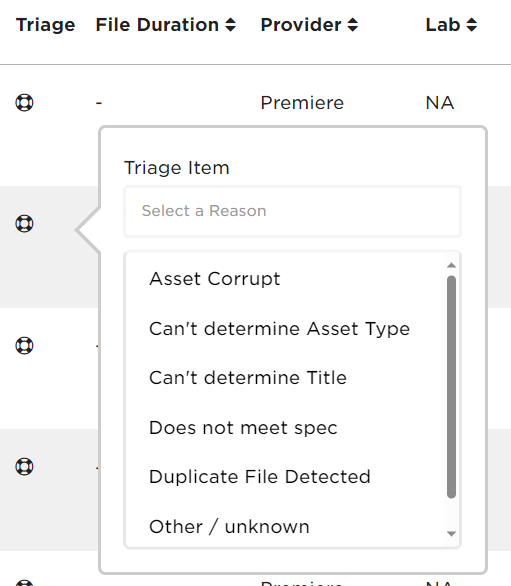Click the reason list scrollbar thumb
The image size is (511, 586).
coord(451,387)
